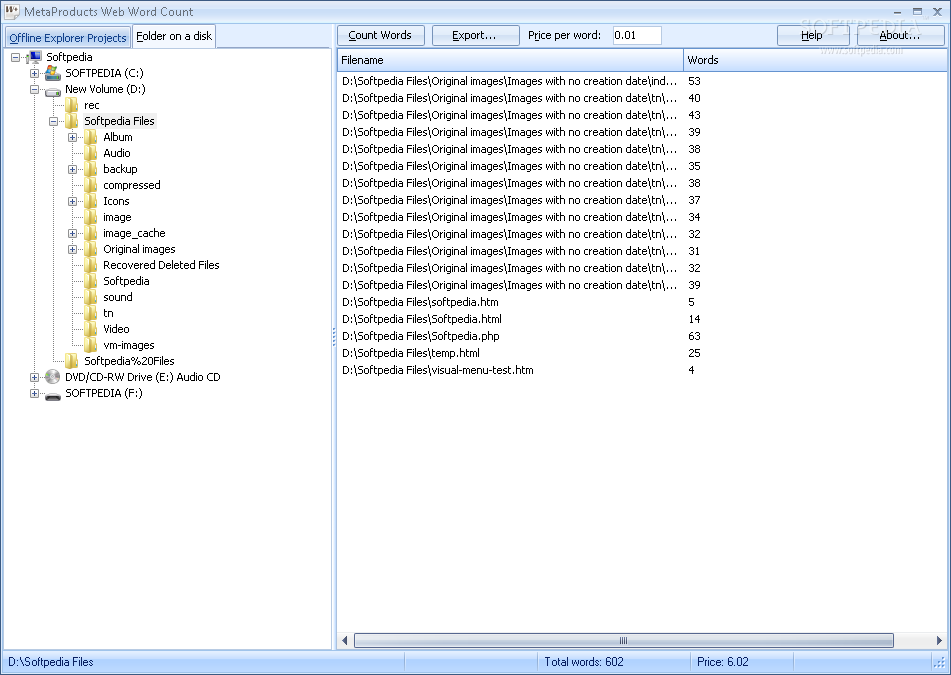Click the Price: 6.02 status entry

click(x=722, y=662)
